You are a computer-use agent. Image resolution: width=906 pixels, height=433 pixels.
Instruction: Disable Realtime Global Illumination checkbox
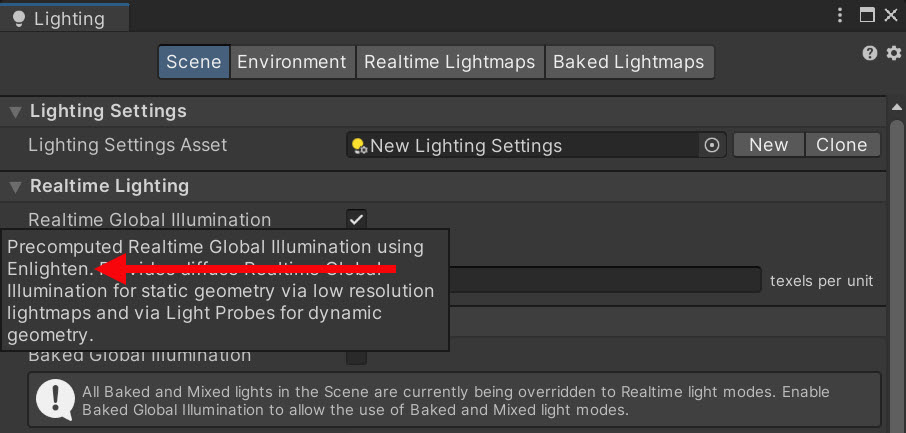tap(357, 220)
